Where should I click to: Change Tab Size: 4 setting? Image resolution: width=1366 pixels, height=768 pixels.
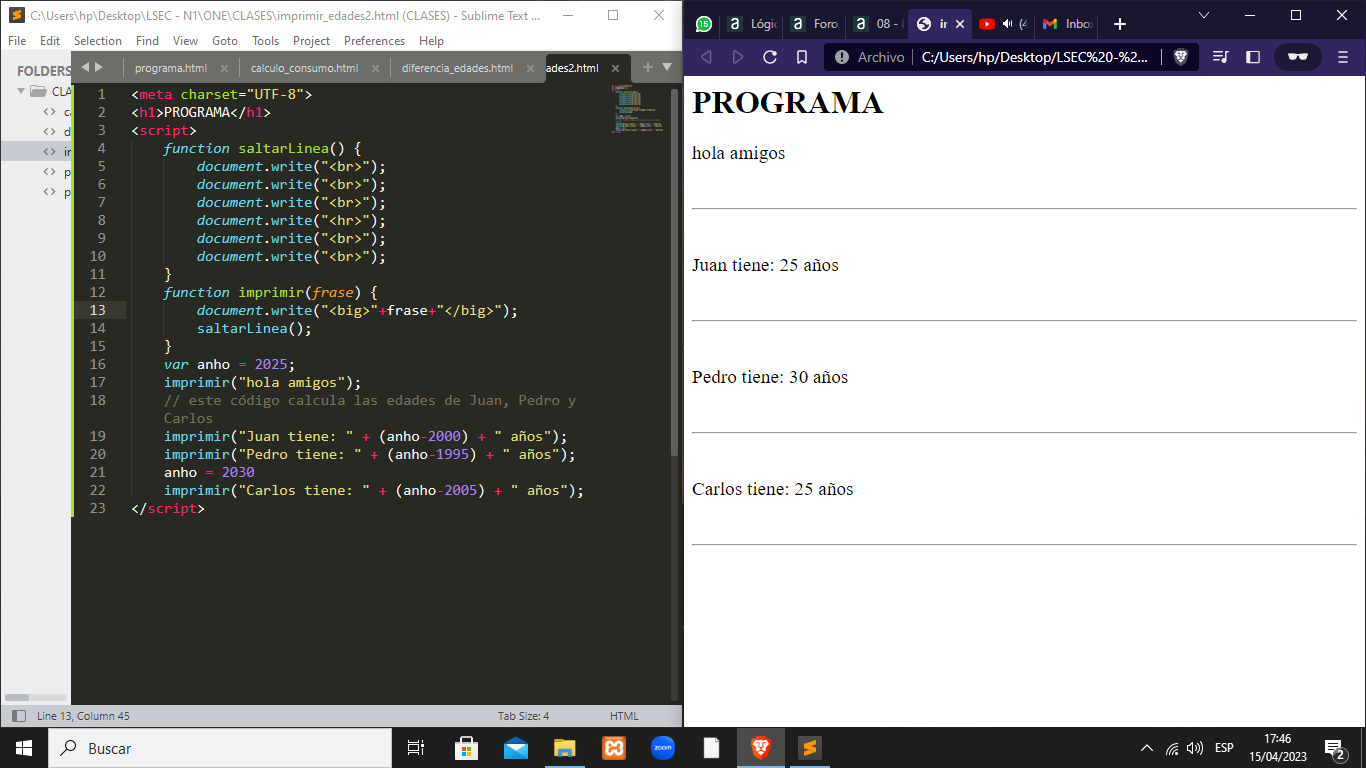[523, 716]
